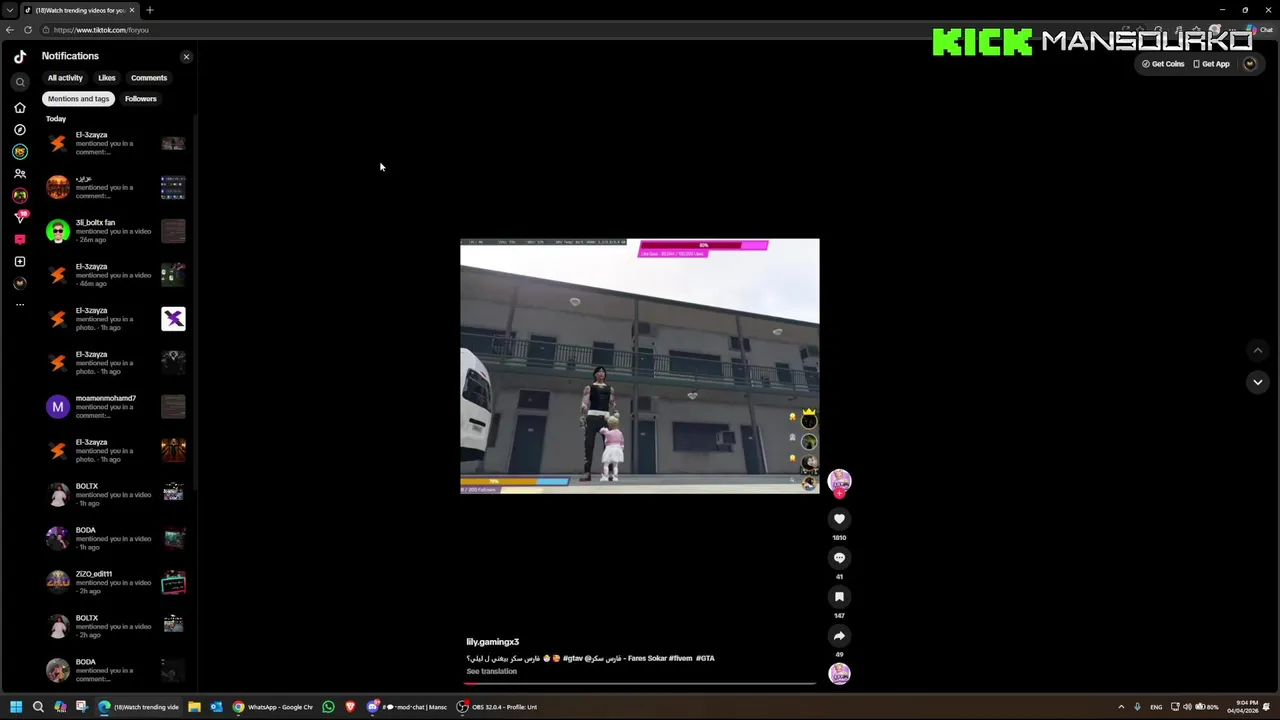Image resolution: width=1280 pixels, height=720 pixels.
Task: Reload the page with the refresh icon
Action: coord(28,30)
